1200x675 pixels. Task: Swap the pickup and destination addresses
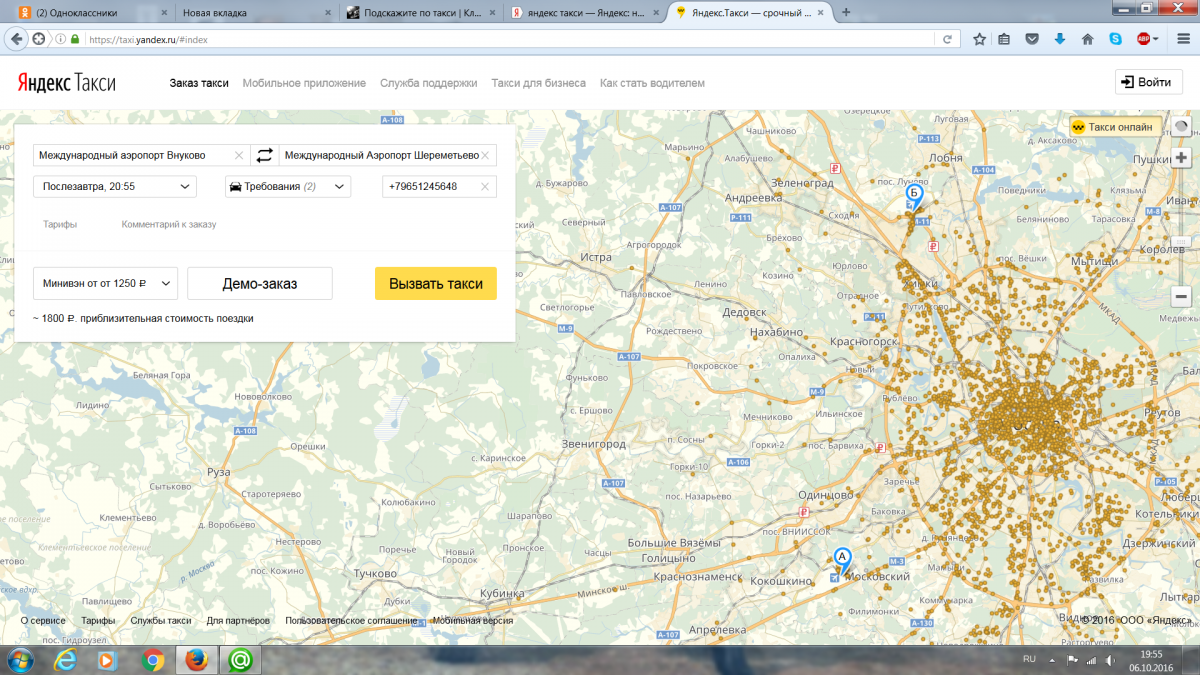click(x=264, y=155)
